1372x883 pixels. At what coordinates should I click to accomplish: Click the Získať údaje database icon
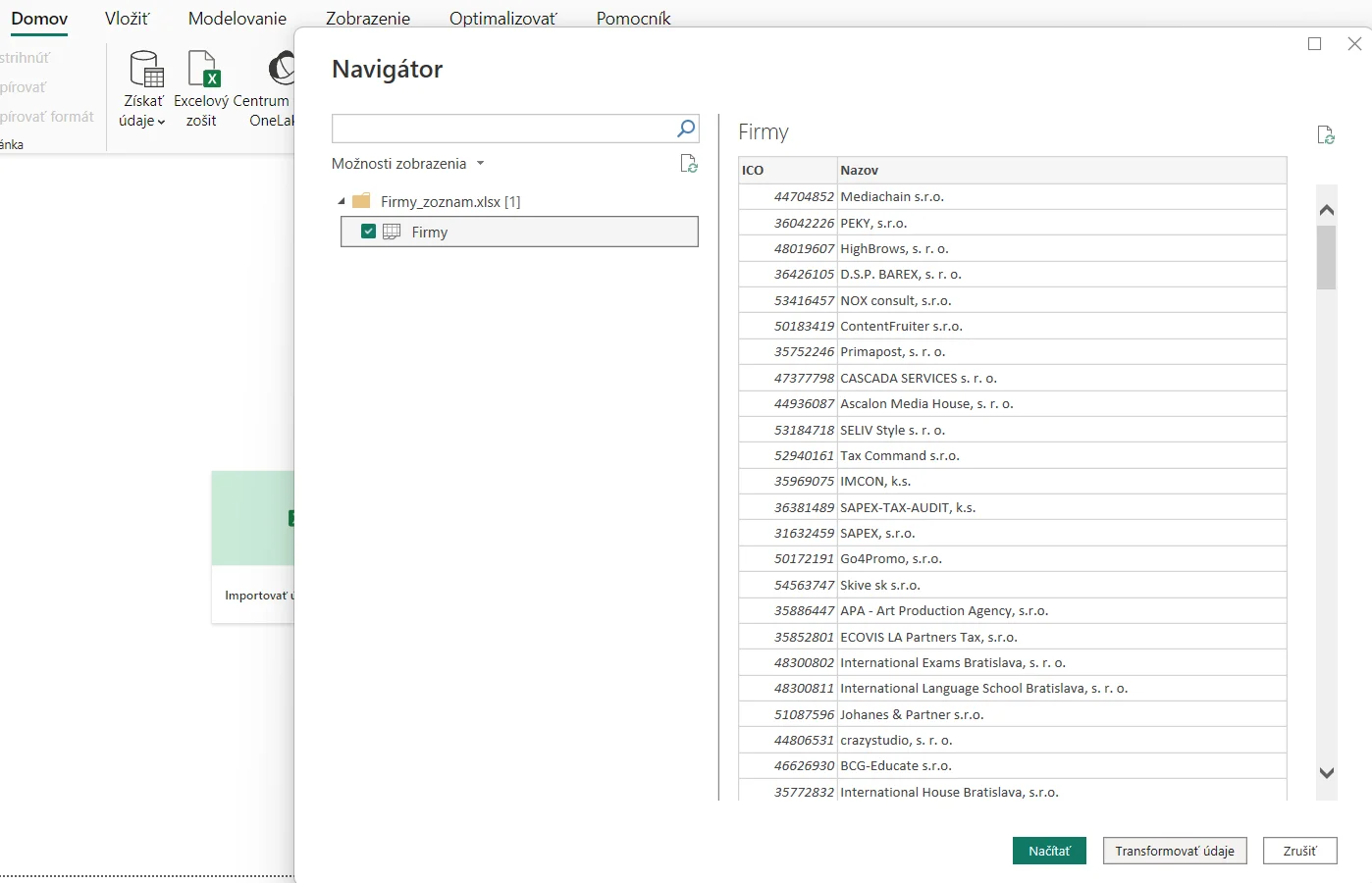click(146, 69)
